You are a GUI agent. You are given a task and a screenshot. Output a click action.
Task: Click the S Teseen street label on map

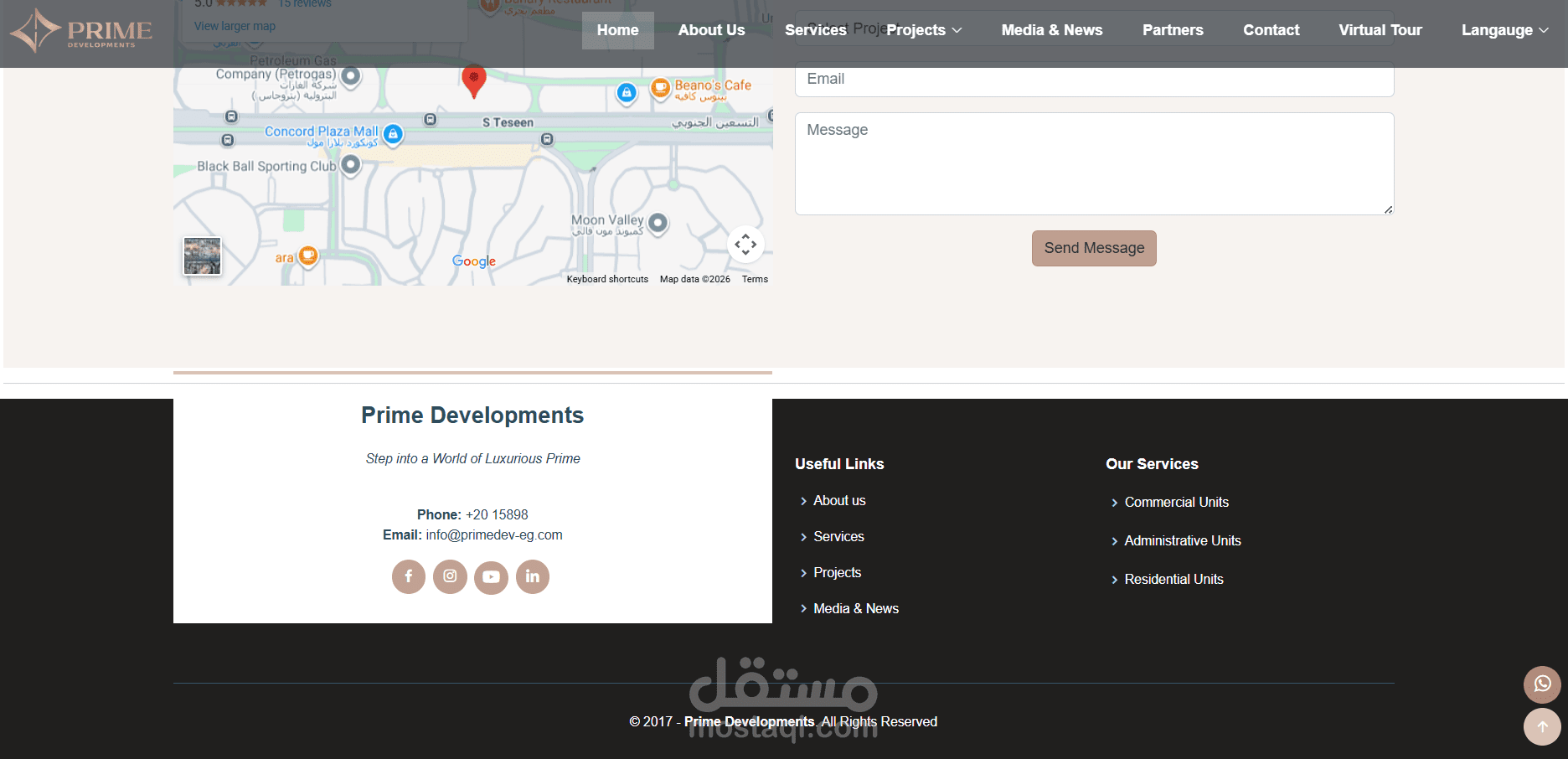click(508, 122)
